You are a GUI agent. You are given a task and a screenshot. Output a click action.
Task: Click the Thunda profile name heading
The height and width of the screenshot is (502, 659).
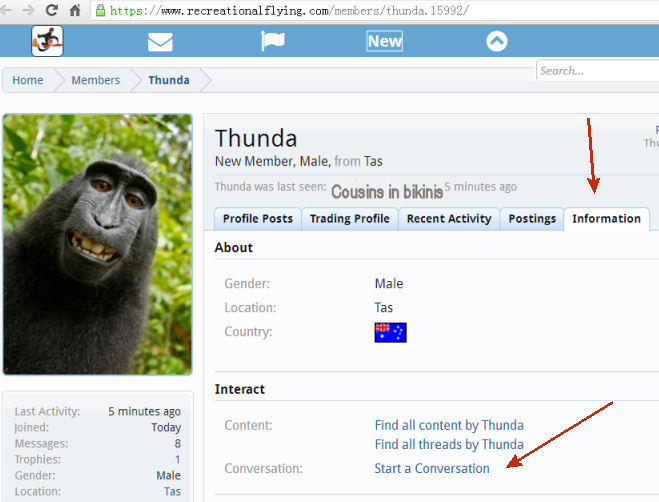point(256,138)
